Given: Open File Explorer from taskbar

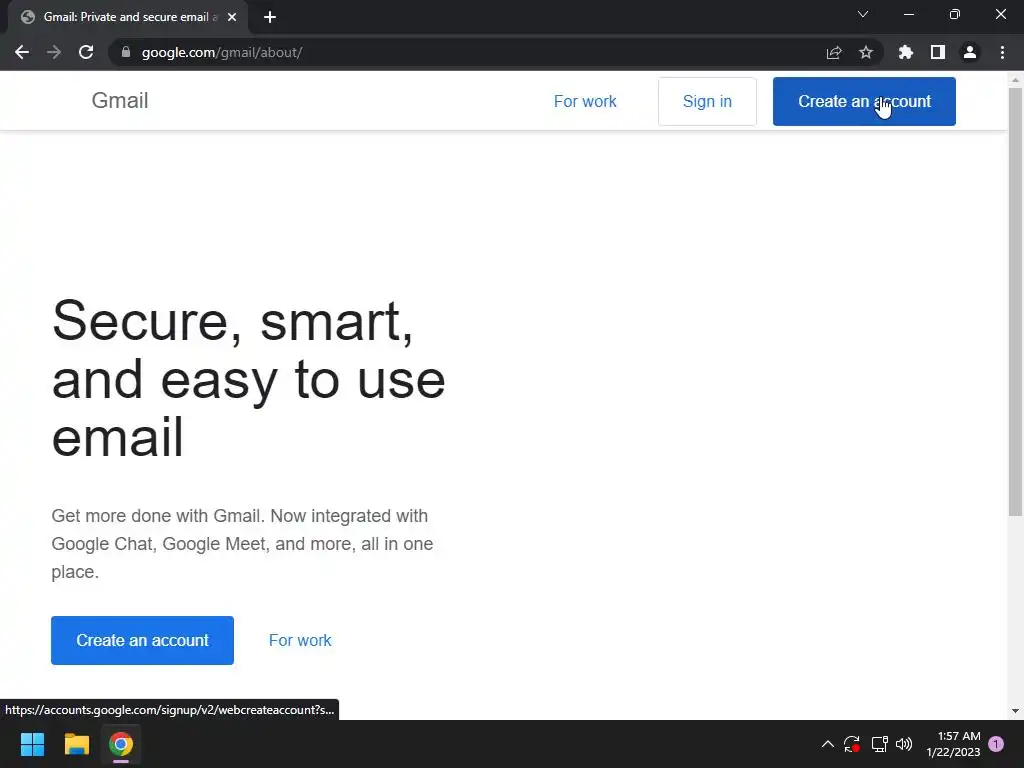Looking at the screenshot, I should point(76,744).
